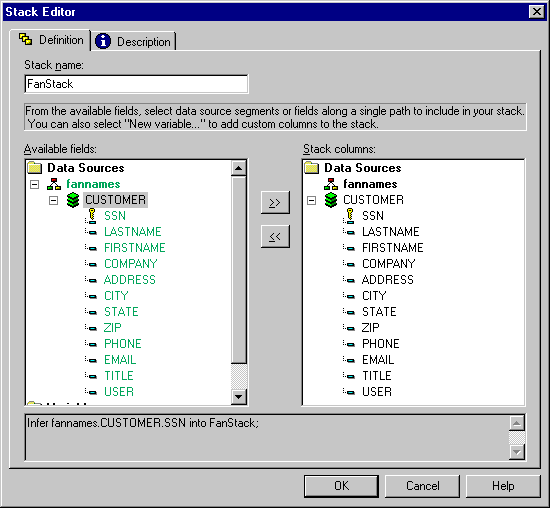
Task: Click fannames master file icon in Available fields
Action: coord(54,184)
